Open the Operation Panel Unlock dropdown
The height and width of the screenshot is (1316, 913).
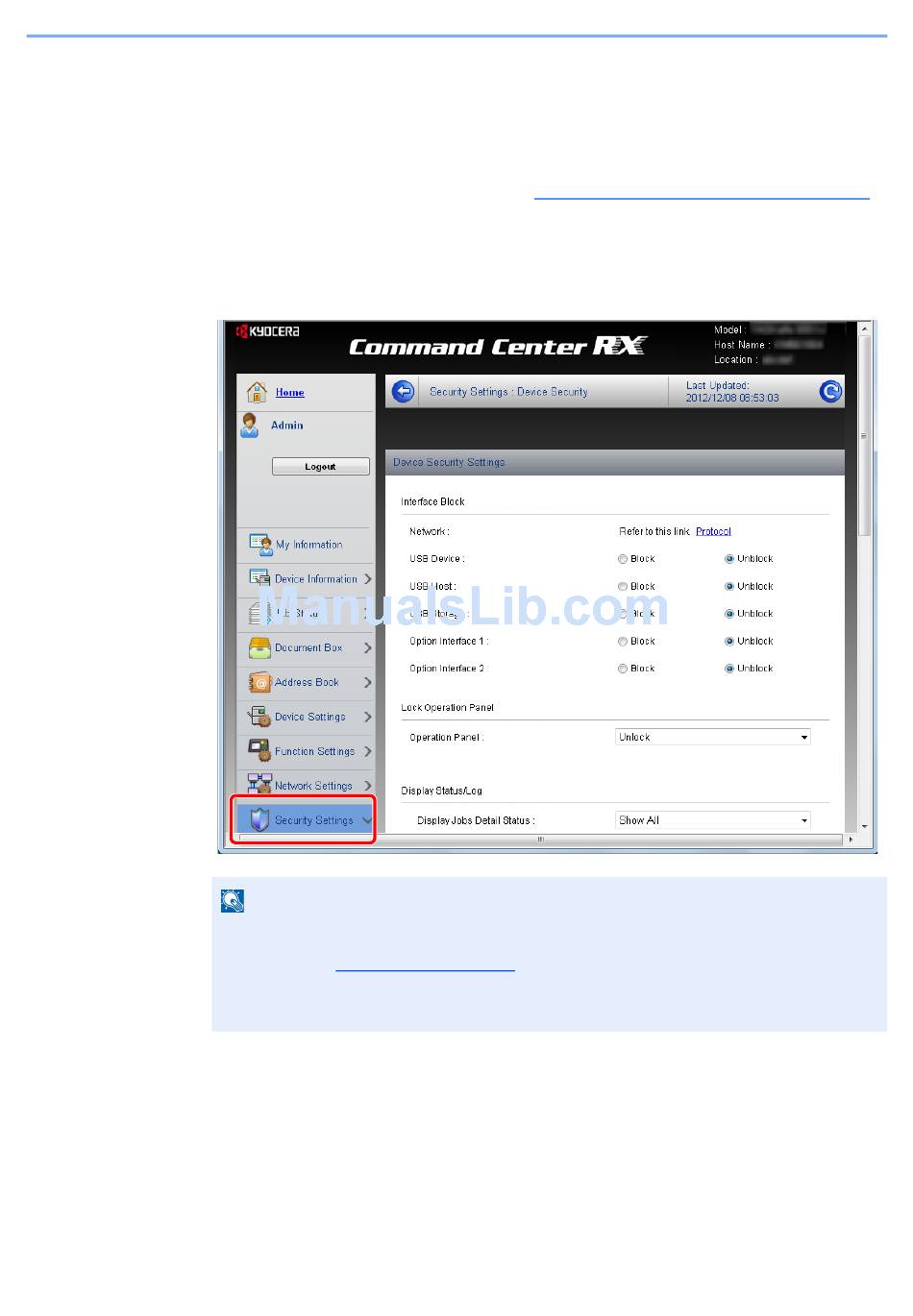pyautogui.click(x=713, y=737)
